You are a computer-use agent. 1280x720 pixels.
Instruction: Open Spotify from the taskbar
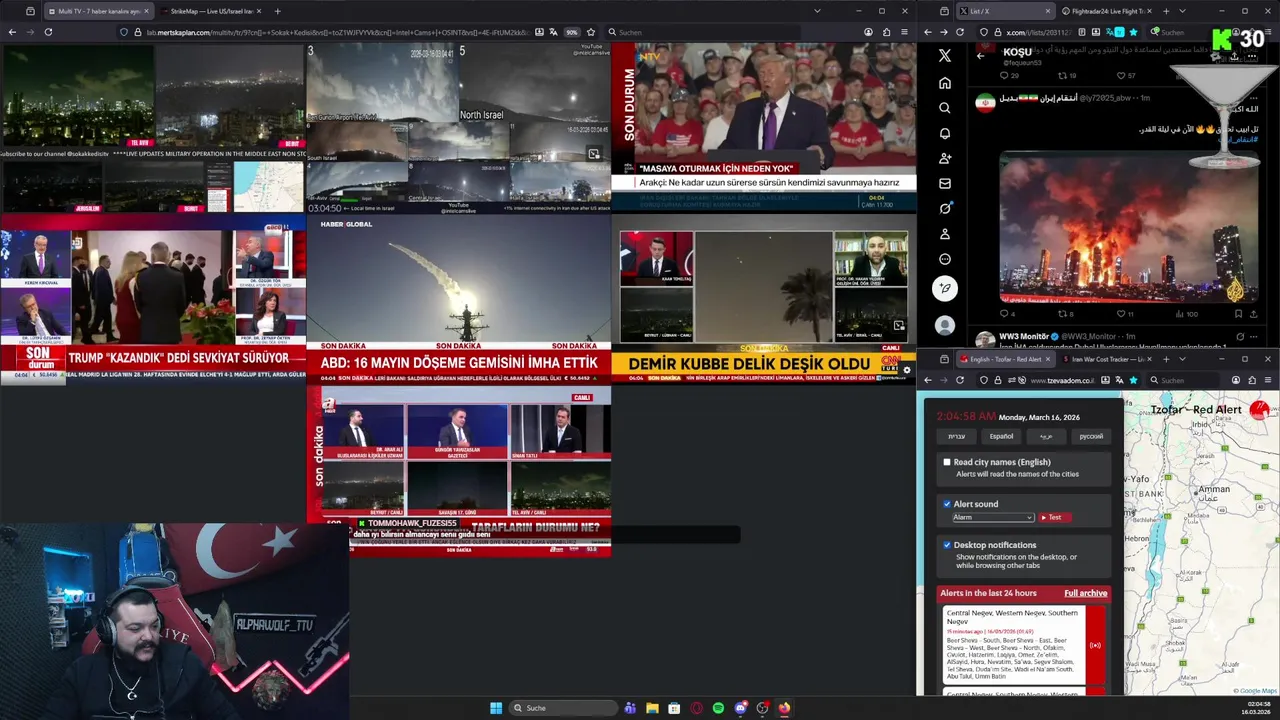pyautogui.click(x=718, y=708)
